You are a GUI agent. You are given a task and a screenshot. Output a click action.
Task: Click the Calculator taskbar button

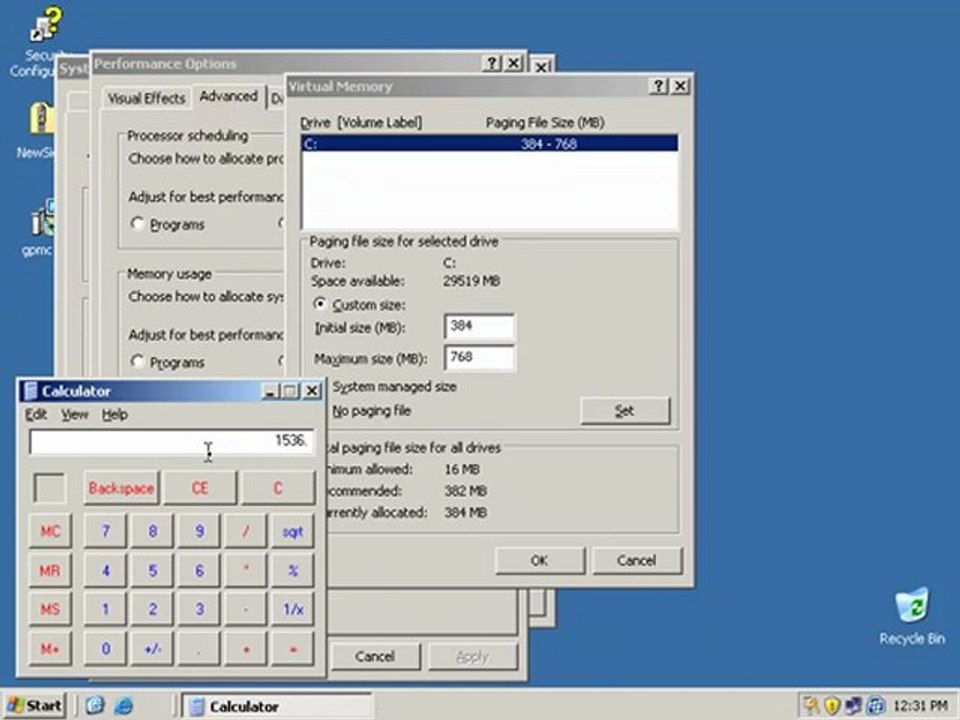(277, 706)
